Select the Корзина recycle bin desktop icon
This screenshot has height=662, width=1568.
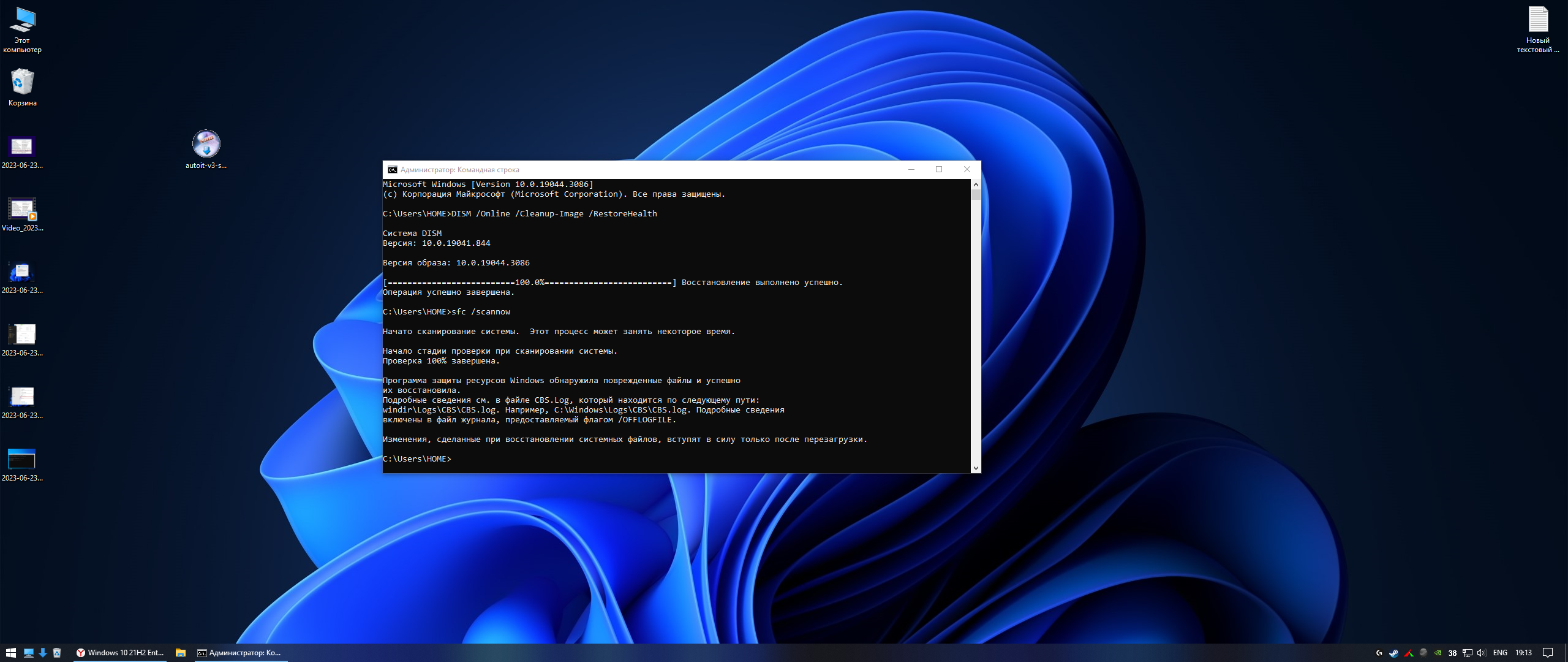(22, 82)
